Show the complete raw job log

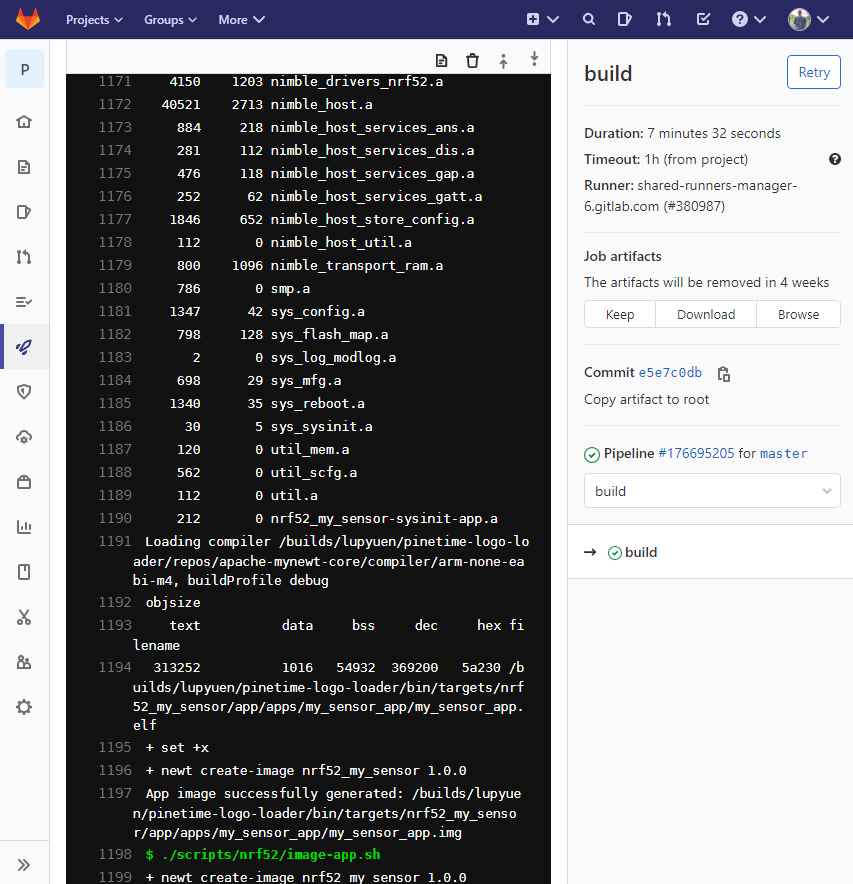[x=442, y=61]
